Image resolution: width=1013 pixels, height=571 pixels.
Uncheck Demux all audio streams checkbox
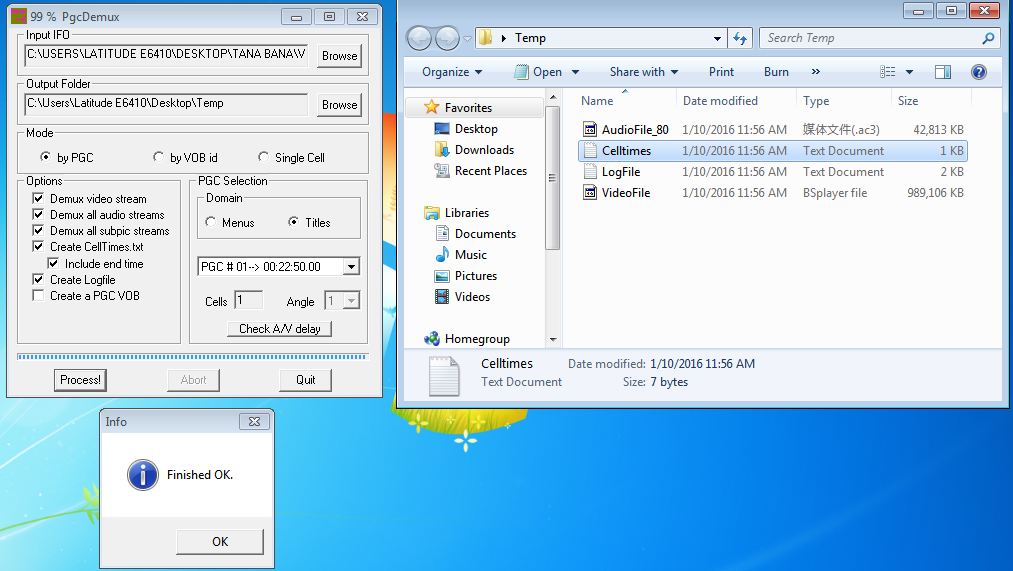tap(38, 214)
